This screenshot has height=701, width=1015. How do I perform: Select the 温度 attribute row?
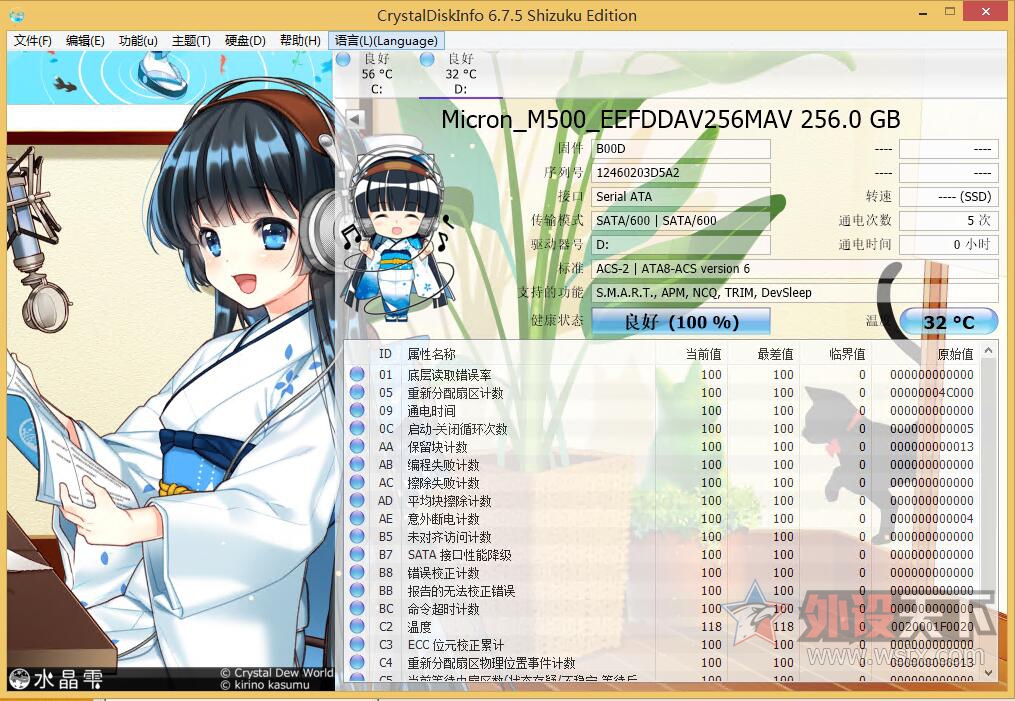coord(663,627)
